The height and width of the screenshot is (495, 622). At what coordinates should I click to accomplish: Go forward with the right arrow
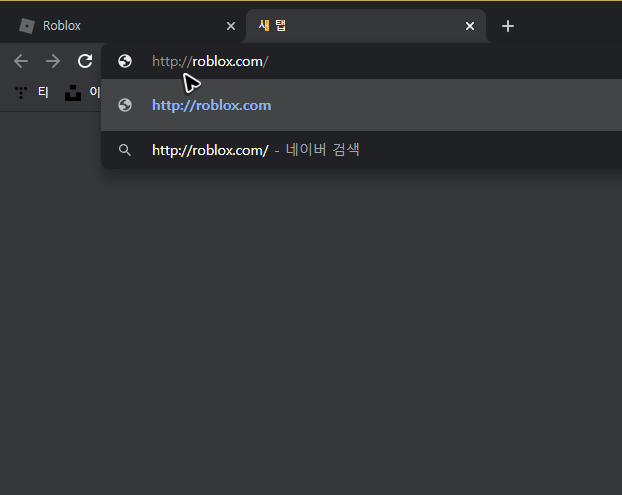coord(53,61)
